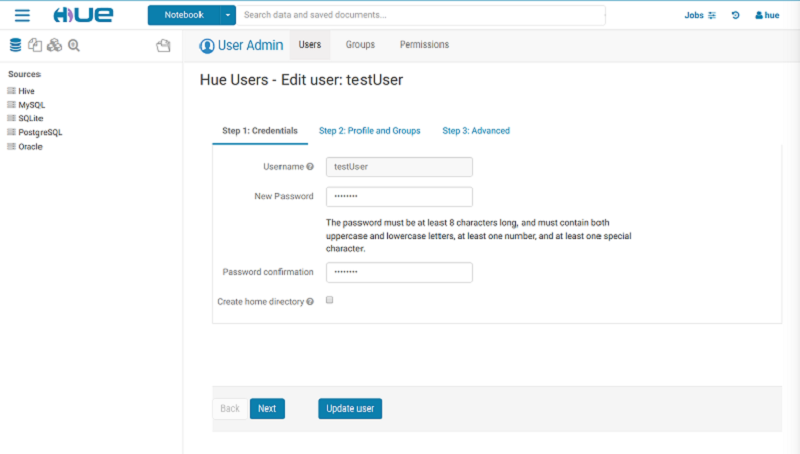Select Oracle source
Viewport: 800px width, 454px height.
30,146
